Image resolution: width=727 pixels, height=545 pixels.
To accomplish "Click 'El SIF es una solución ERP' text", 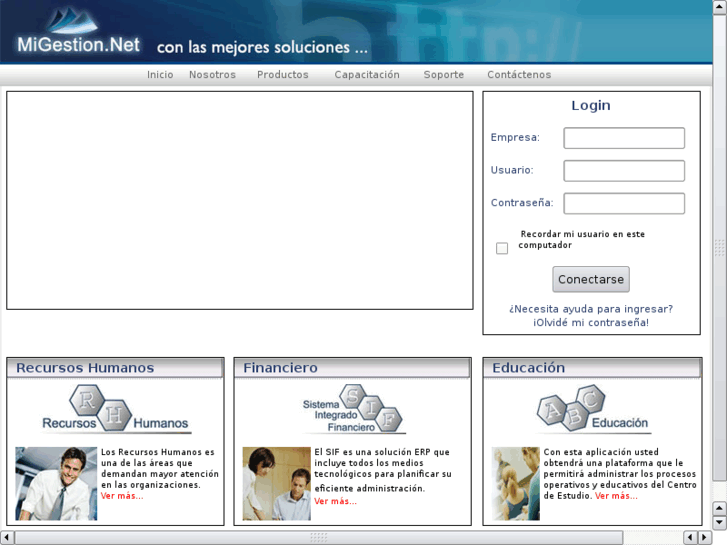I will point(383,470).
